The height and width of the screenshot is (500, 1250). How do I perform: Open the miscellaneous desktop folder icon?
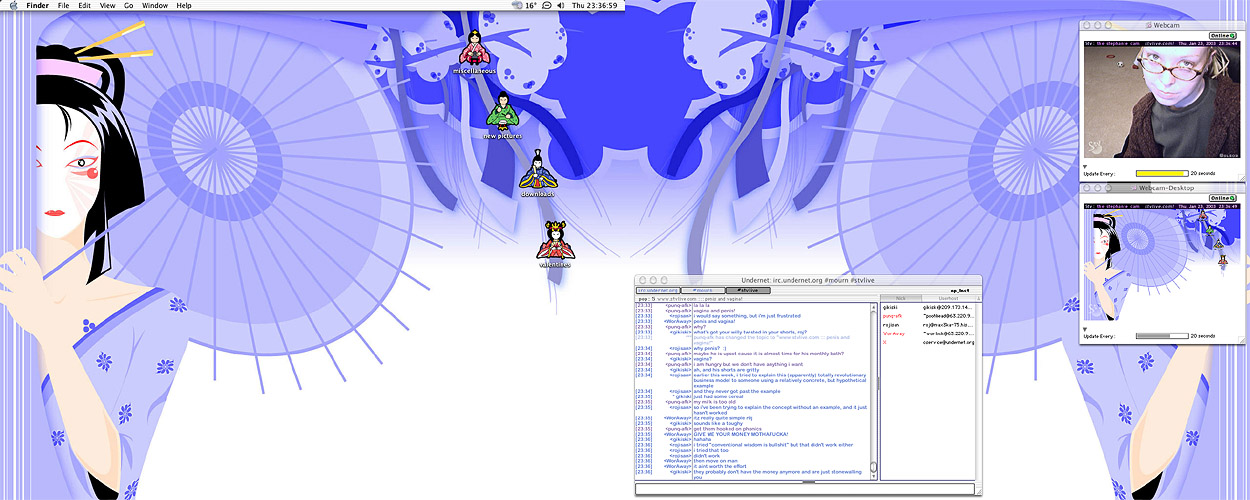click(475, 52)
